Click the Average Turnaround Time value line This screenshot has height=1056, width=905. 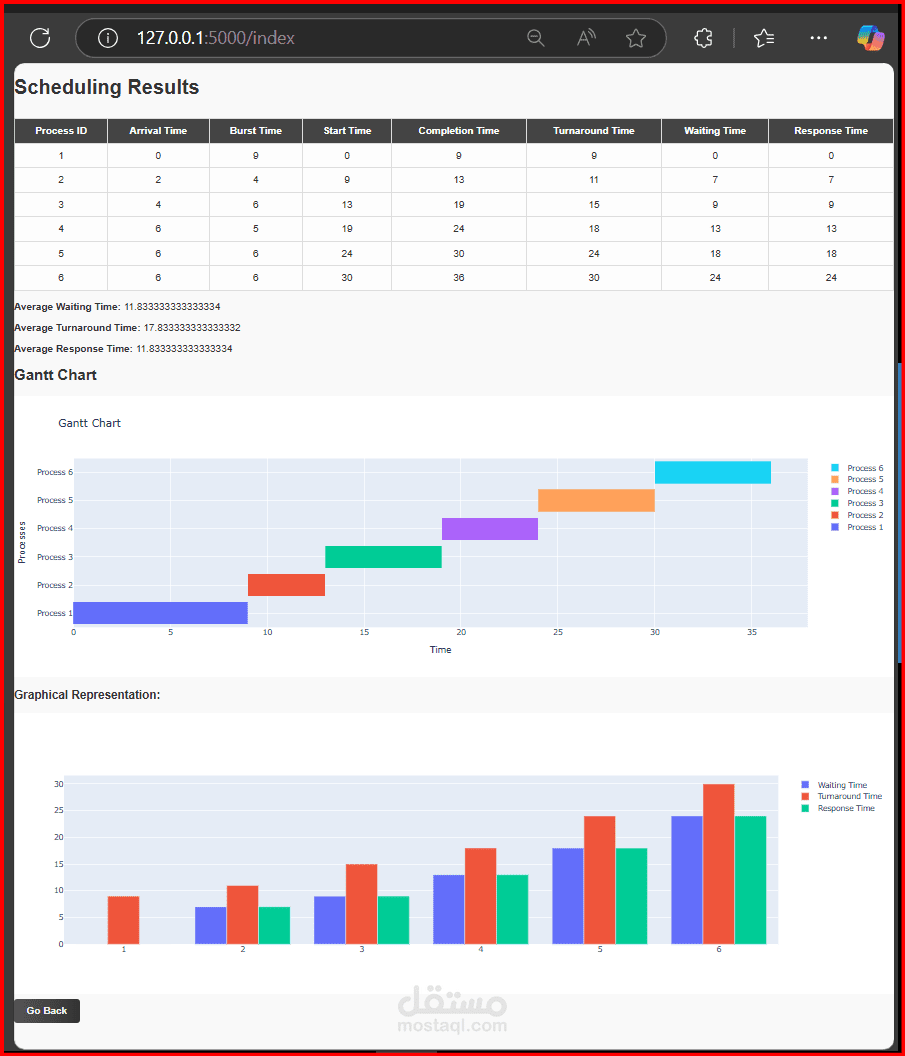tap(127, 327)
